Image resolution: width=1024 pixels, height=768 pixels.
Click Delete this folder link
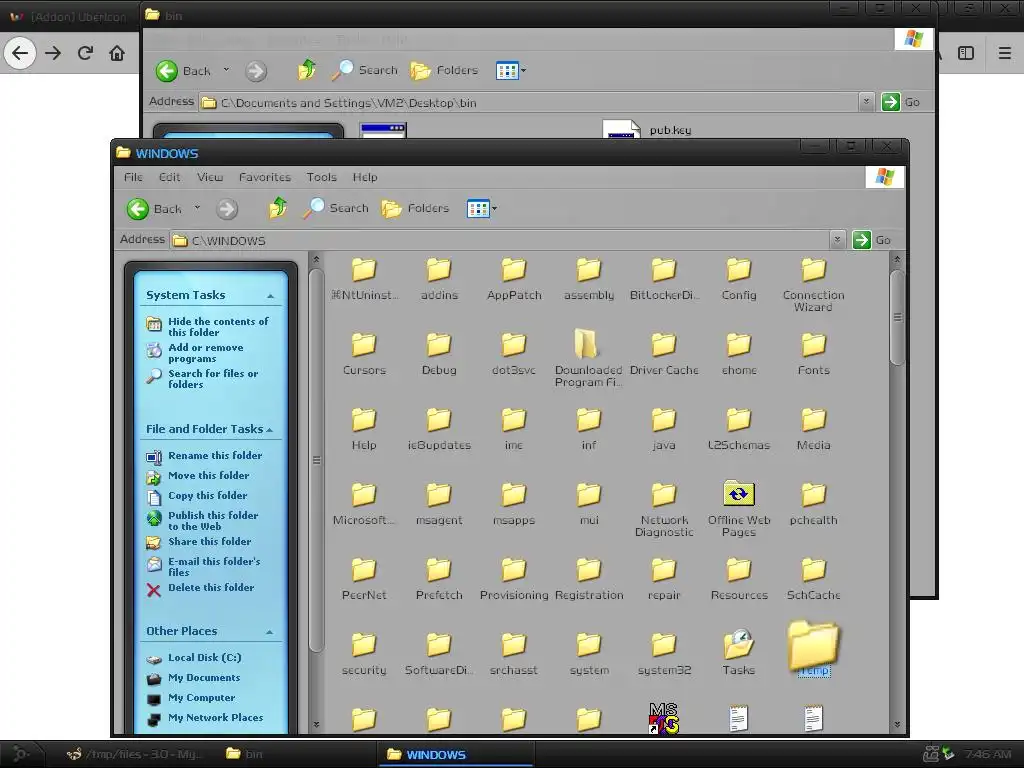[200, 588]
